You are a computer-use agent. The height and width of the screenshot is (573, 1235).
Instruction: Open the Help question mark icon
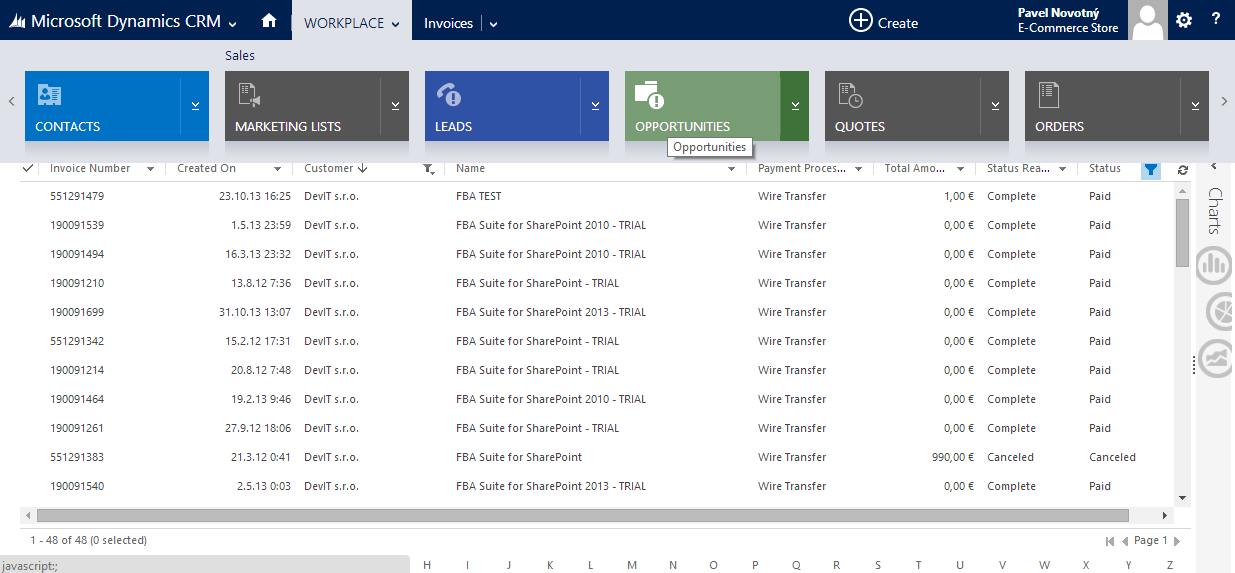click(1216, 19)
